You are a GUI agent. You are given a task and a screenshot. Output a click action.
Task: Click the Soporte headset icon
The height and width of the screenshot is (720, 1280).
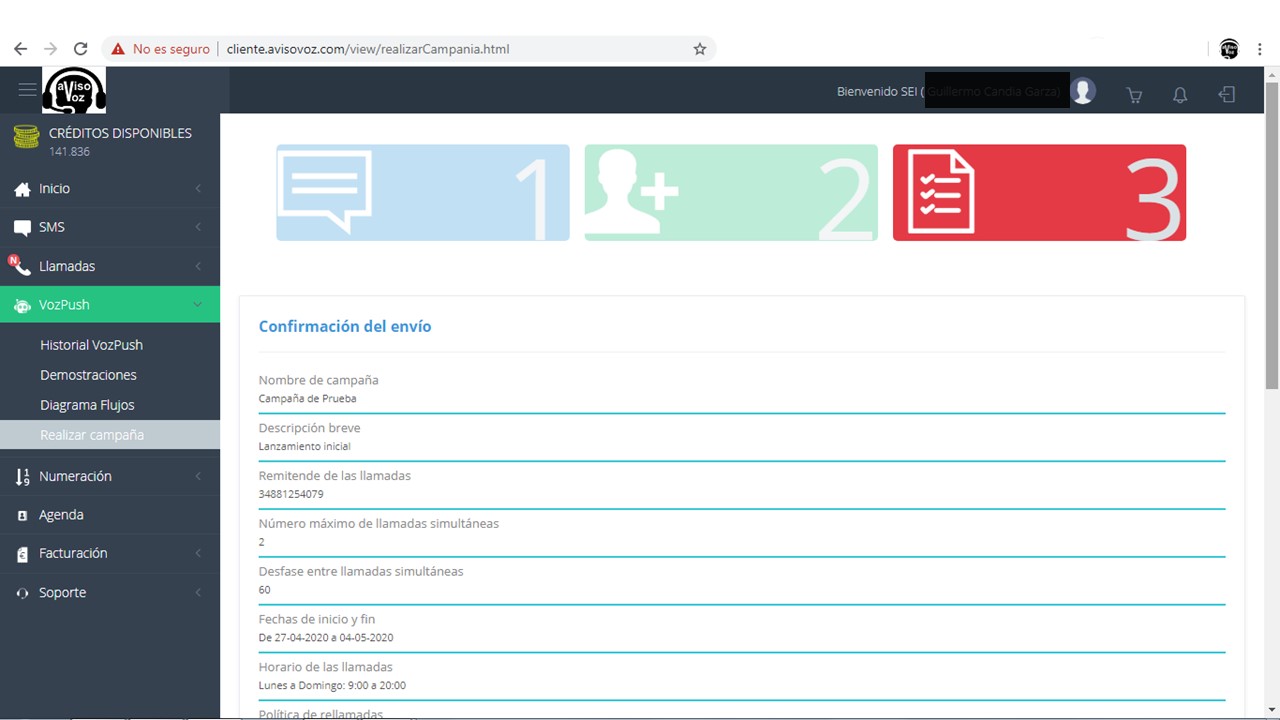[22, 593]
